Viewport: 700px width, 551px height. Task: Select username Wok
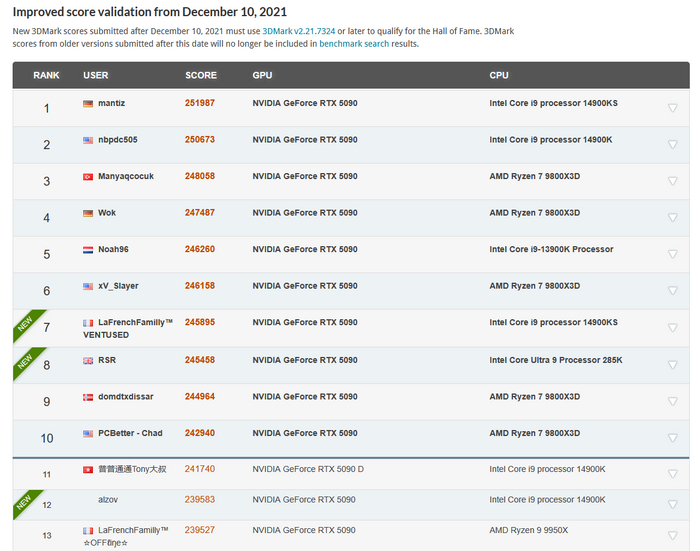107,213
